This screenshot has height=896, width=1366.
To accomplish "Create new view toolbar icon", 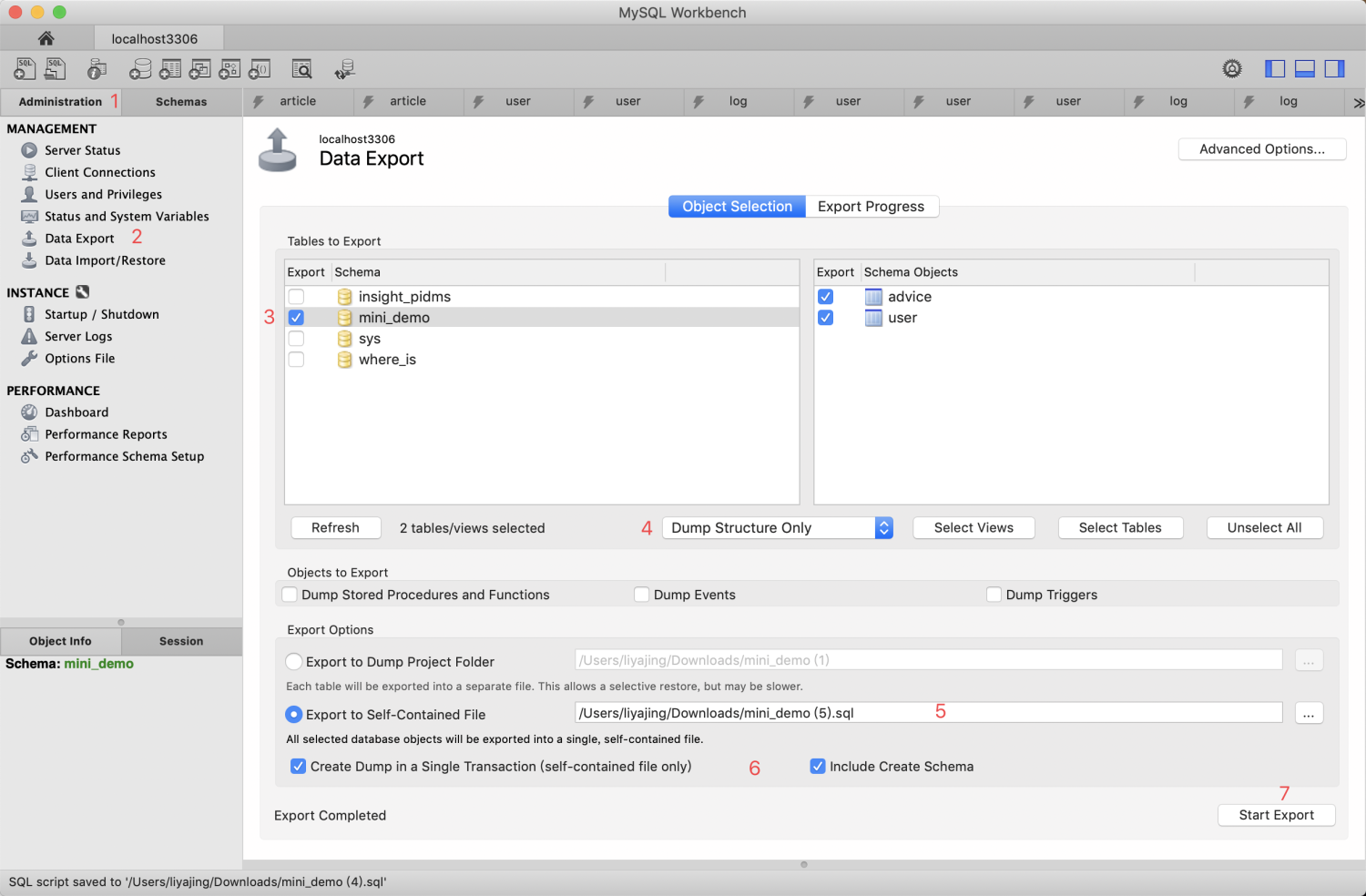I will [200, 68].
